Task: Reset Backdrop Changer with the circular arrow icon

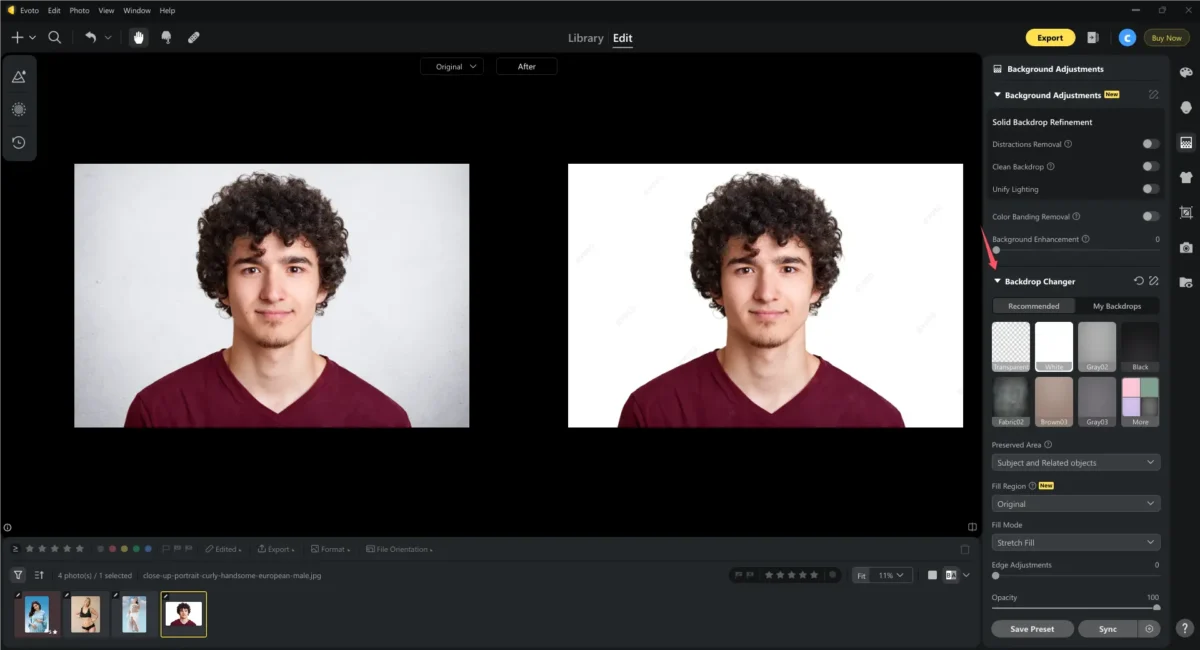Action: (1139, 281)
